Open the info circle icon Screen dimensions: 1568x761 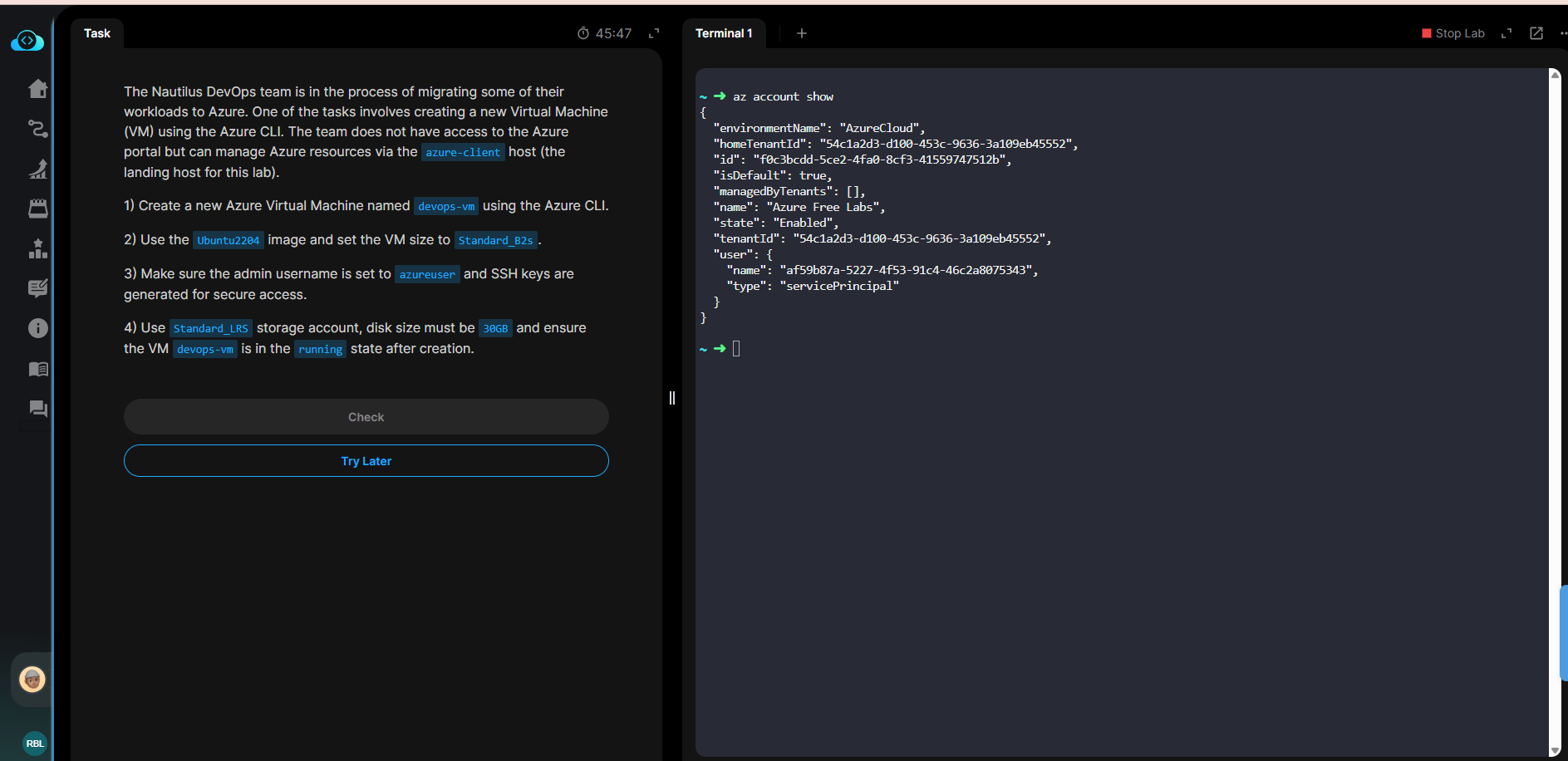click(x=37, y=328)
